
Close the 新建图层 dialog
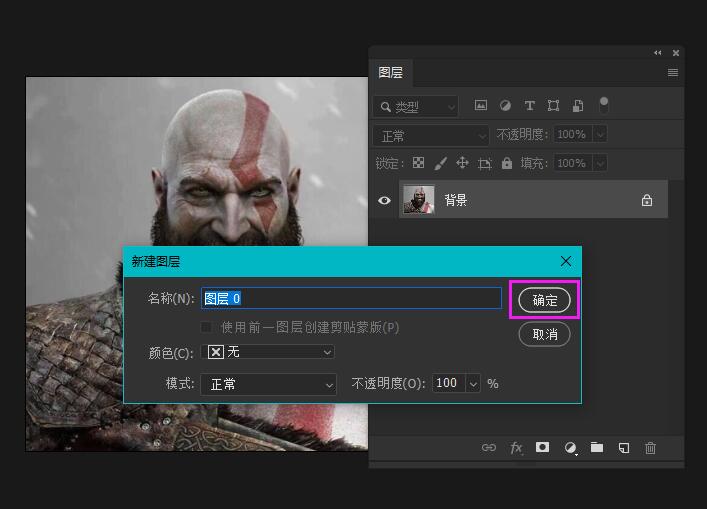(x=566, y=261)
